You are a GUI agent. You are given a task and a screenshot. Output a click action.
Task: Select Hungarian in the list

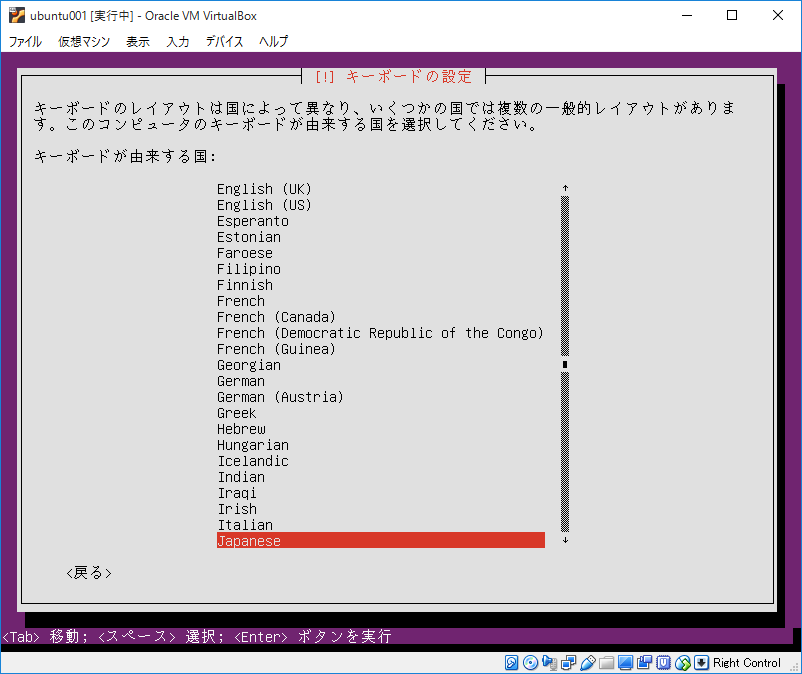pos(381,445)
